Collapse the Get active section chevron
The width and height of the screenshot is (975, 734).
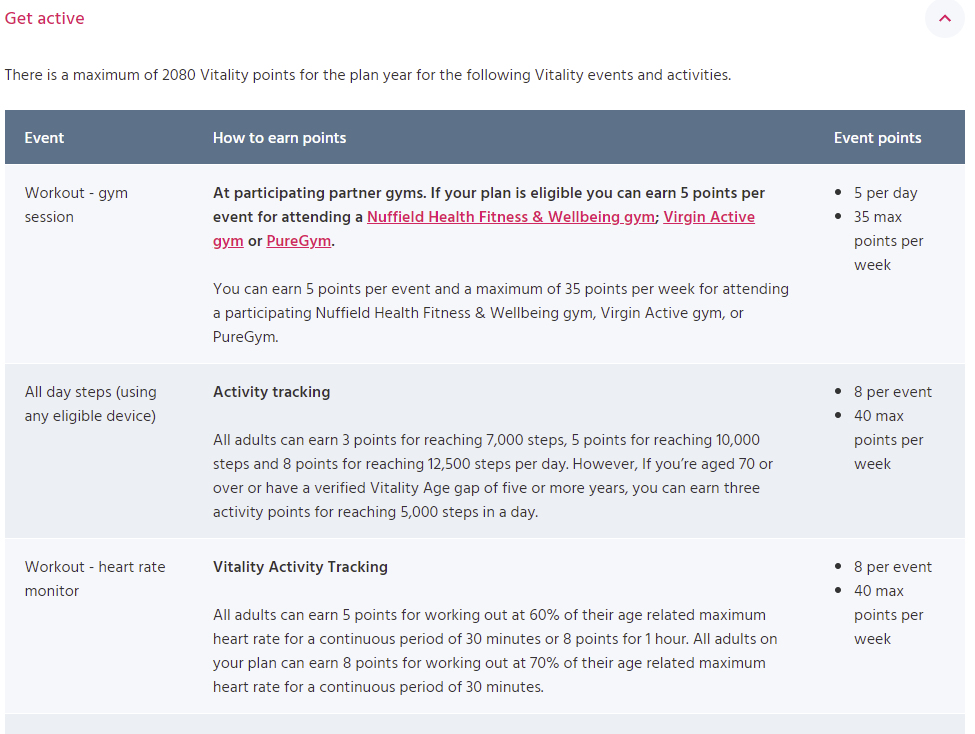point(944,18)
